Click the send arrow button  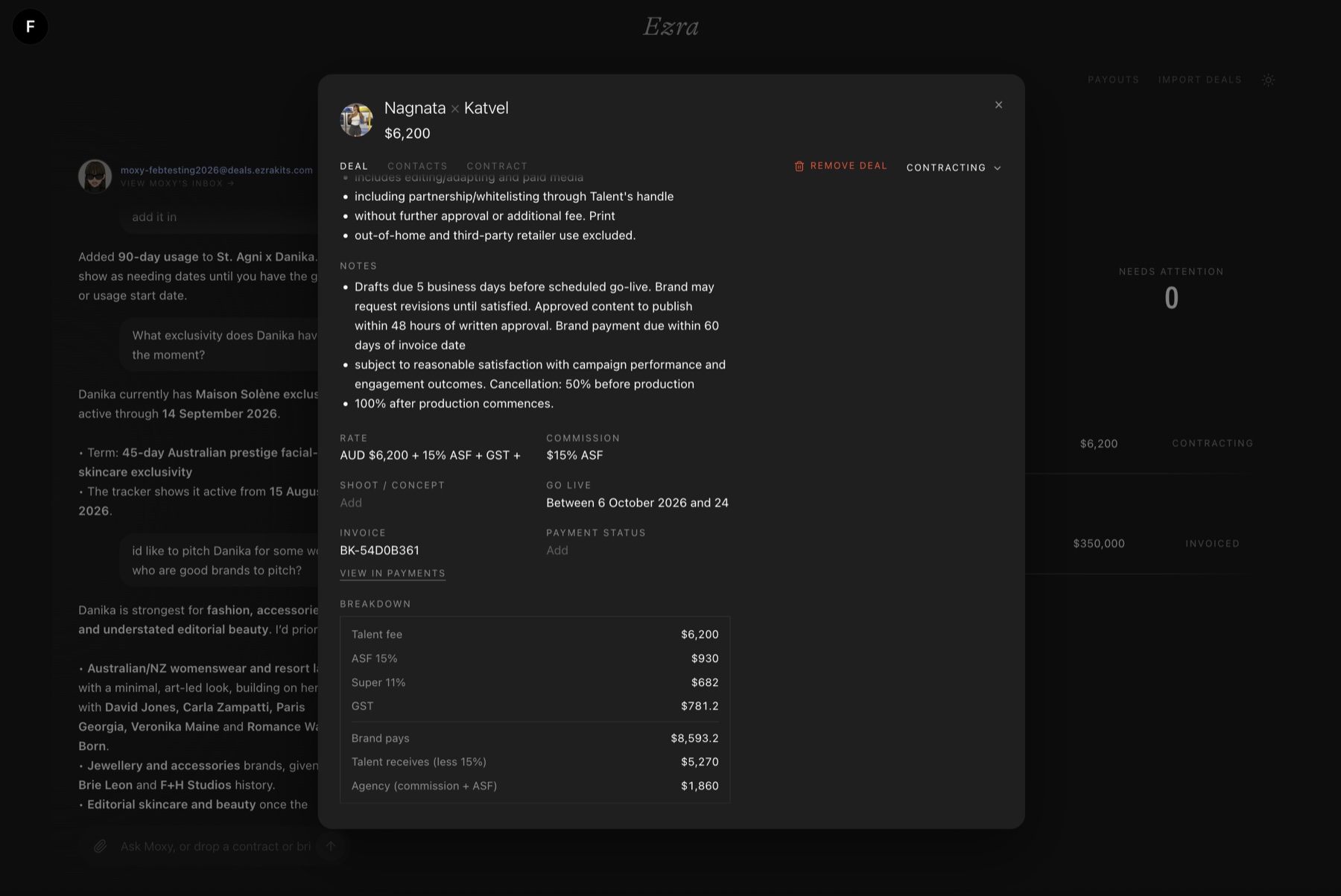331,846
